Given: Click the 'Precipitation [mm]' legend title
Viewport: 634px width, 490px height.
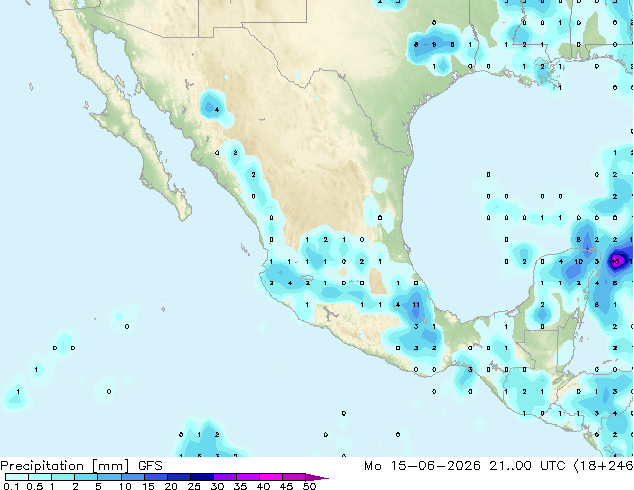Looking at the screenshot, I should click(65, 466).
